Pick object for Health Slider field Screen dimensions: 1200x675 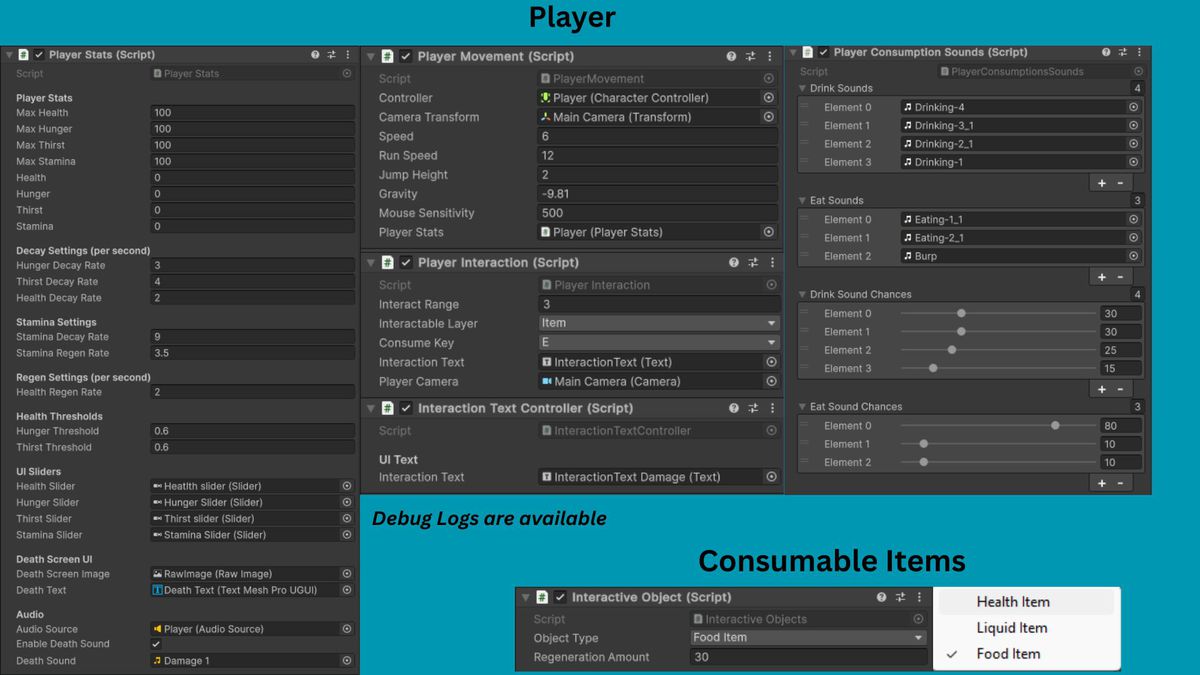[347, 486]
